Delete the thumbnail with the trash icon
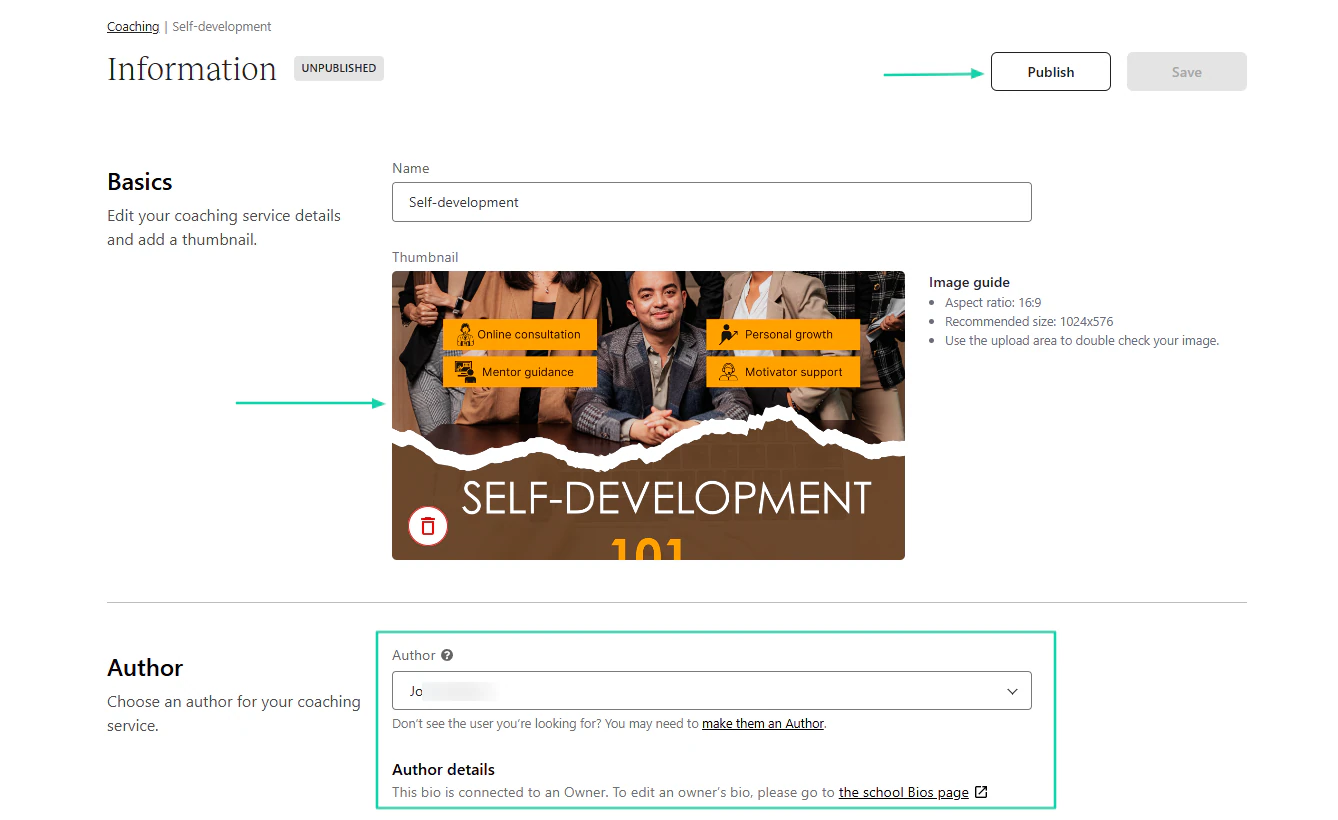 (x=428, y=526)
